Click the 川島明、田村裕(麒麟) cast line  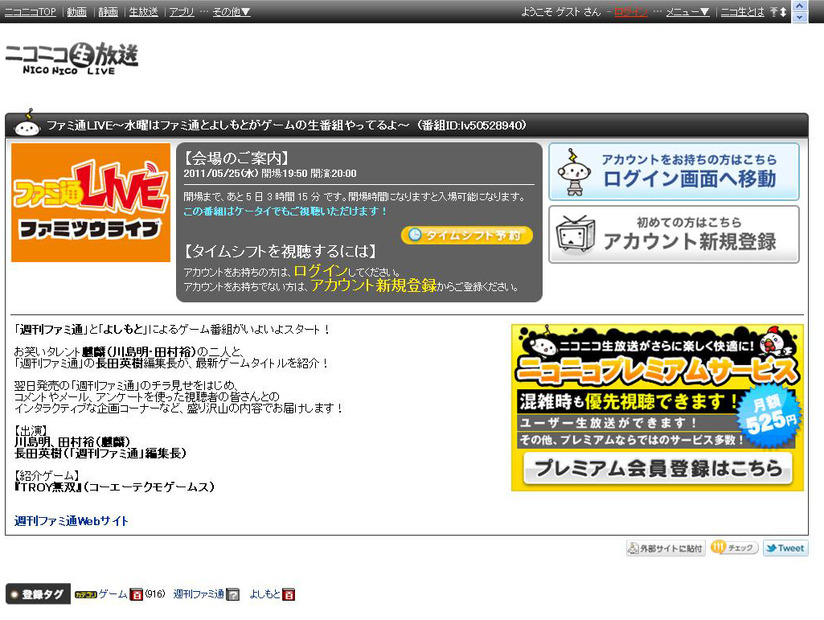pyautogui.click(x=72, y=442)
